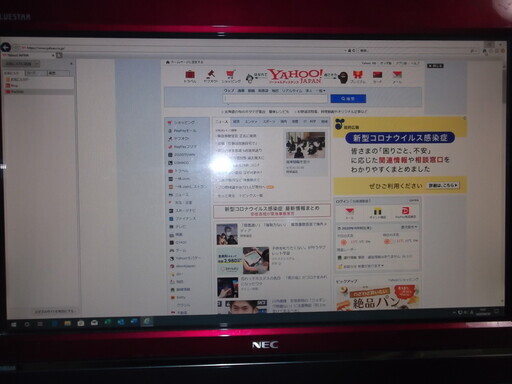
Task: Open the top news photo thumbnail
Action: [305, 145]
